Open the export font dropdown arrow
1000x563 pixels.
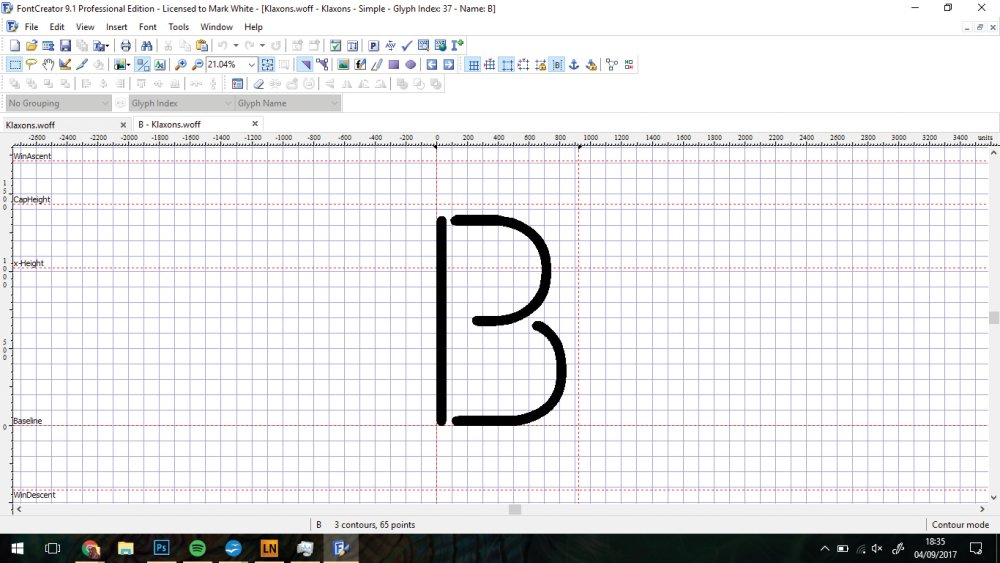pos(107,45)
